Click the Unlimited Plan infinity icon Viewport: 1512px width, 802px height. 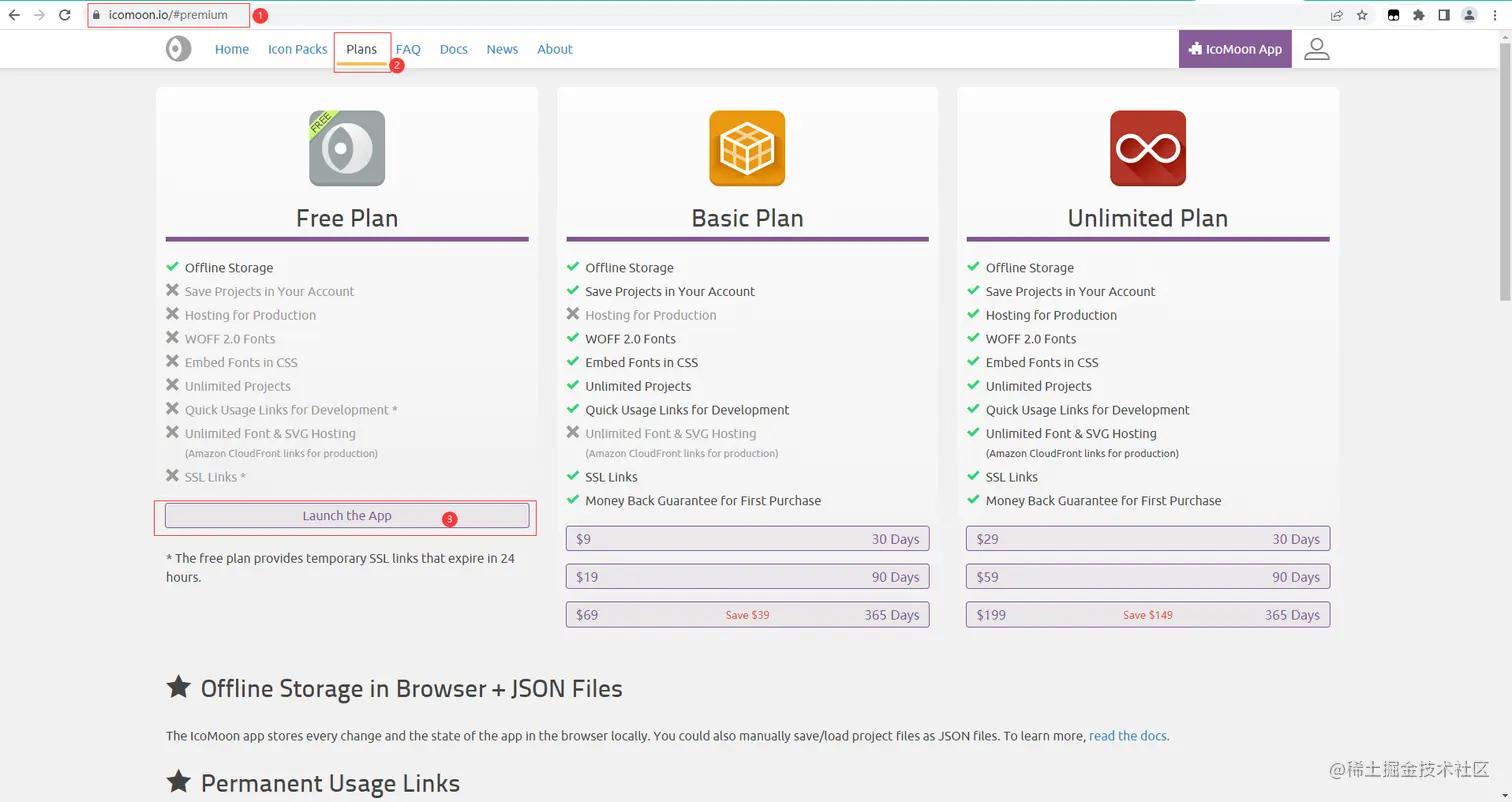[1148, 148]
